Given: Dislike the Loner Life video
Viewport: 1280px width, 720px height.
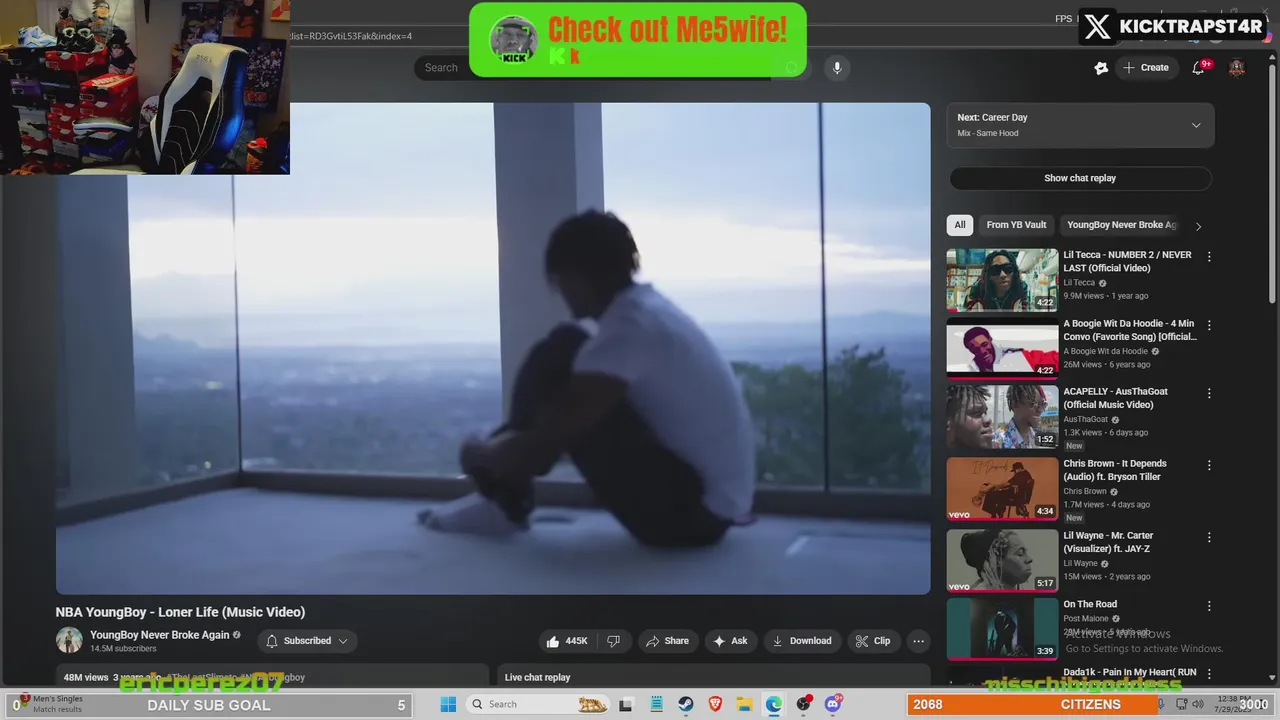Looking at the screenshot, I should 614,641.
